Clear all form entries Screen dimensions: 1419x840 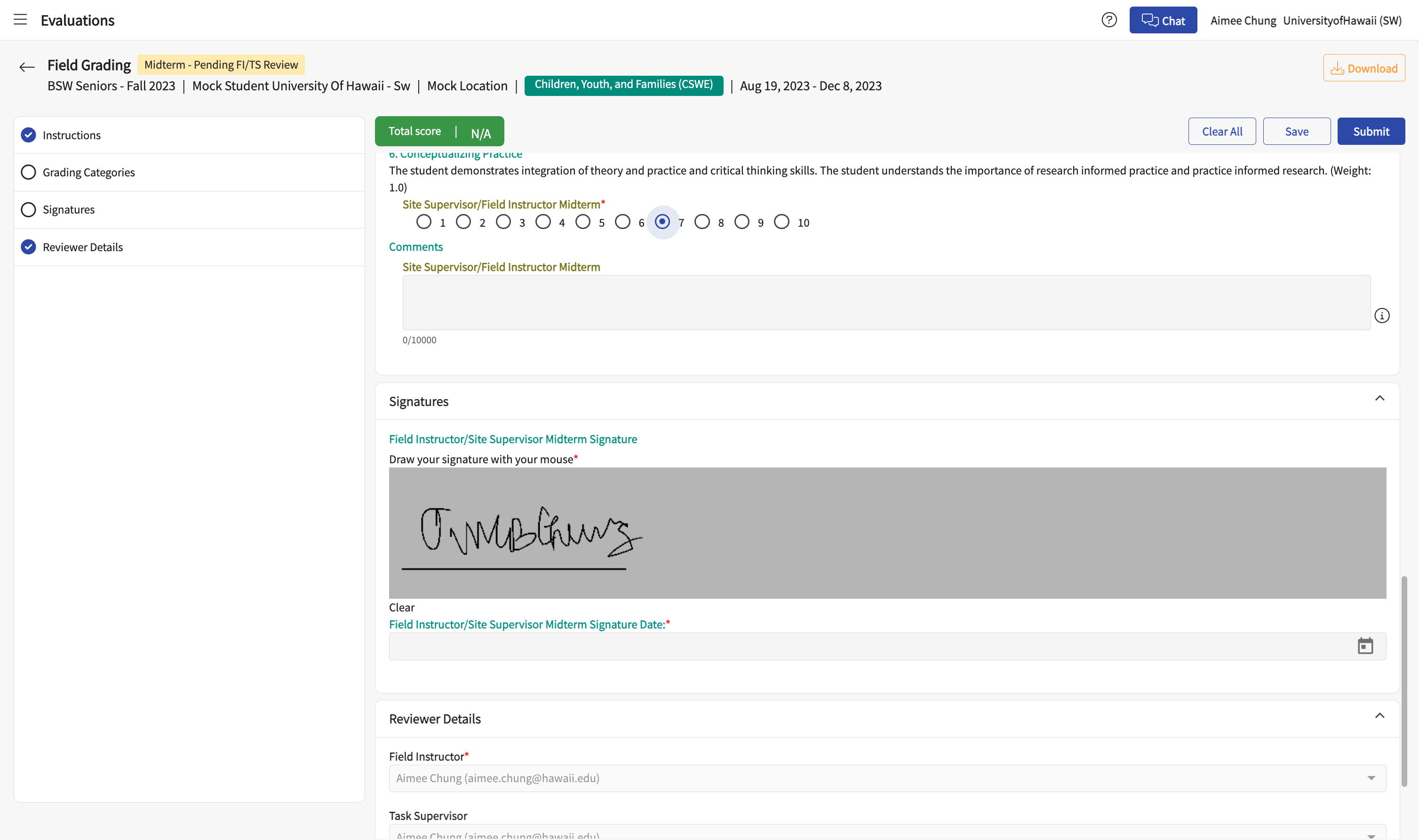1221,131
